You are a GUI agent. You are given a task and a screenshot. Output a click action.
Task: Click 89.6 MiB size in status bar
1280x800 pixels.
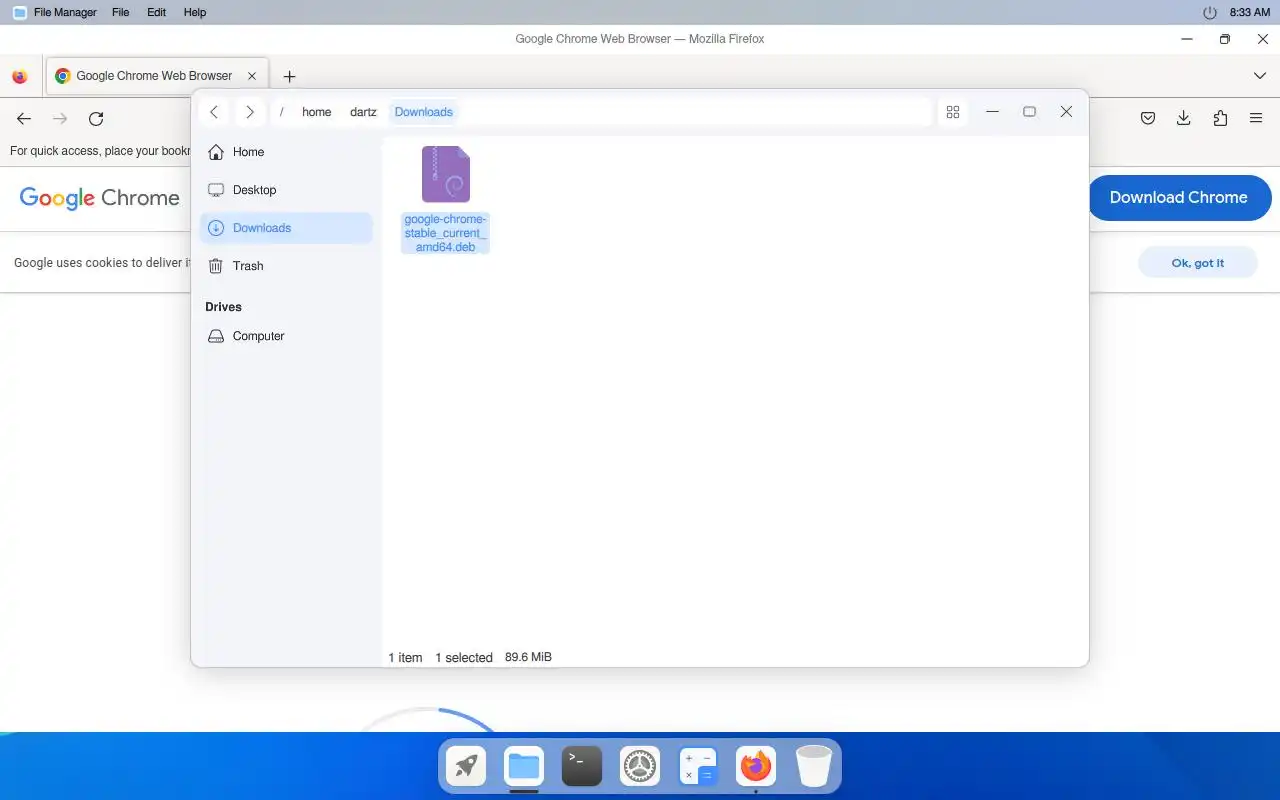tap(528, 657)
